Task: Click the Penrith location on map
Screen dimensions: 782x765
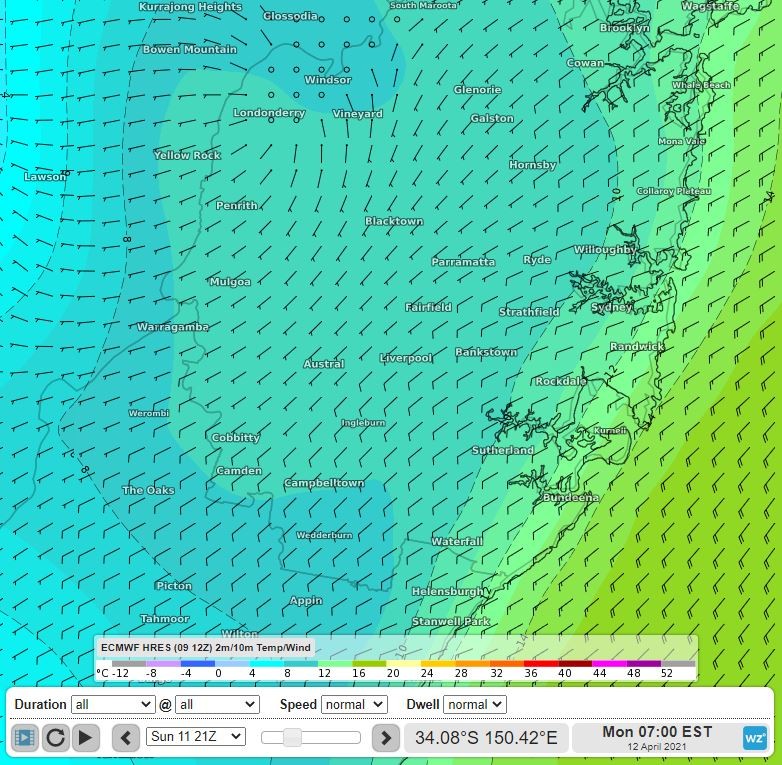Action: click(x=236, y=206)
